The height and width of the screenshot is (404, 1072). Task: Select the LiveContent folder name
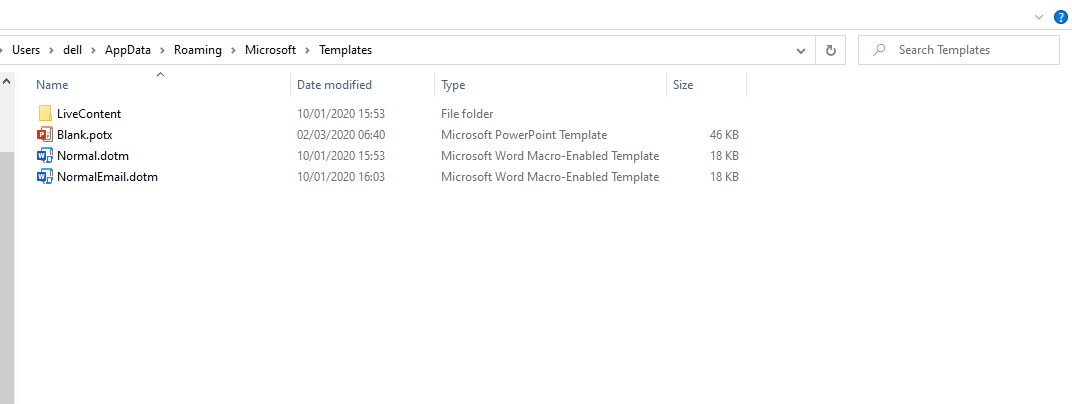pos(89,113)
